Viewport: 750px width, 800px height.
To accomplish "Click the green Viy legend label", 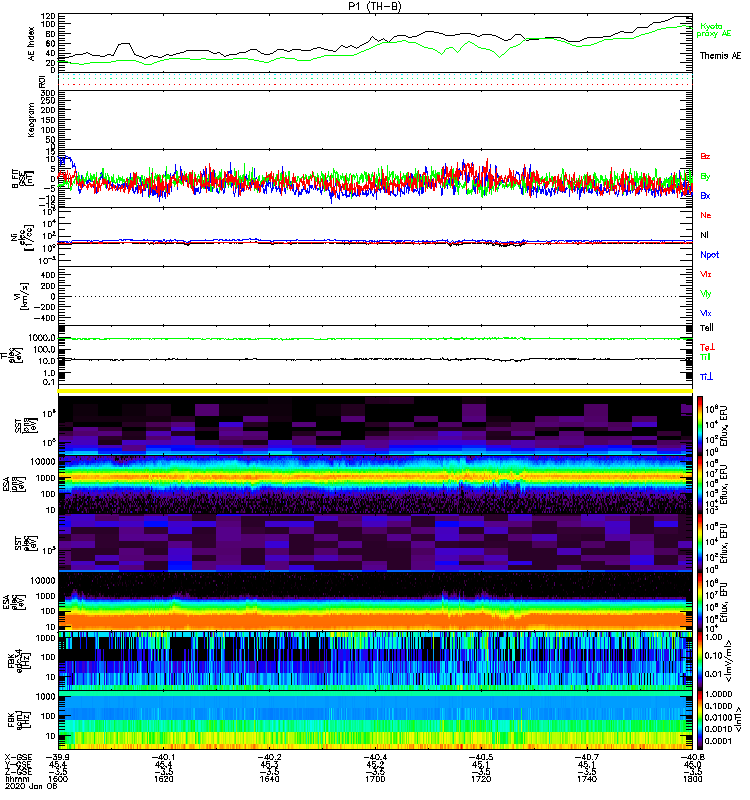I will click(705, 294).
